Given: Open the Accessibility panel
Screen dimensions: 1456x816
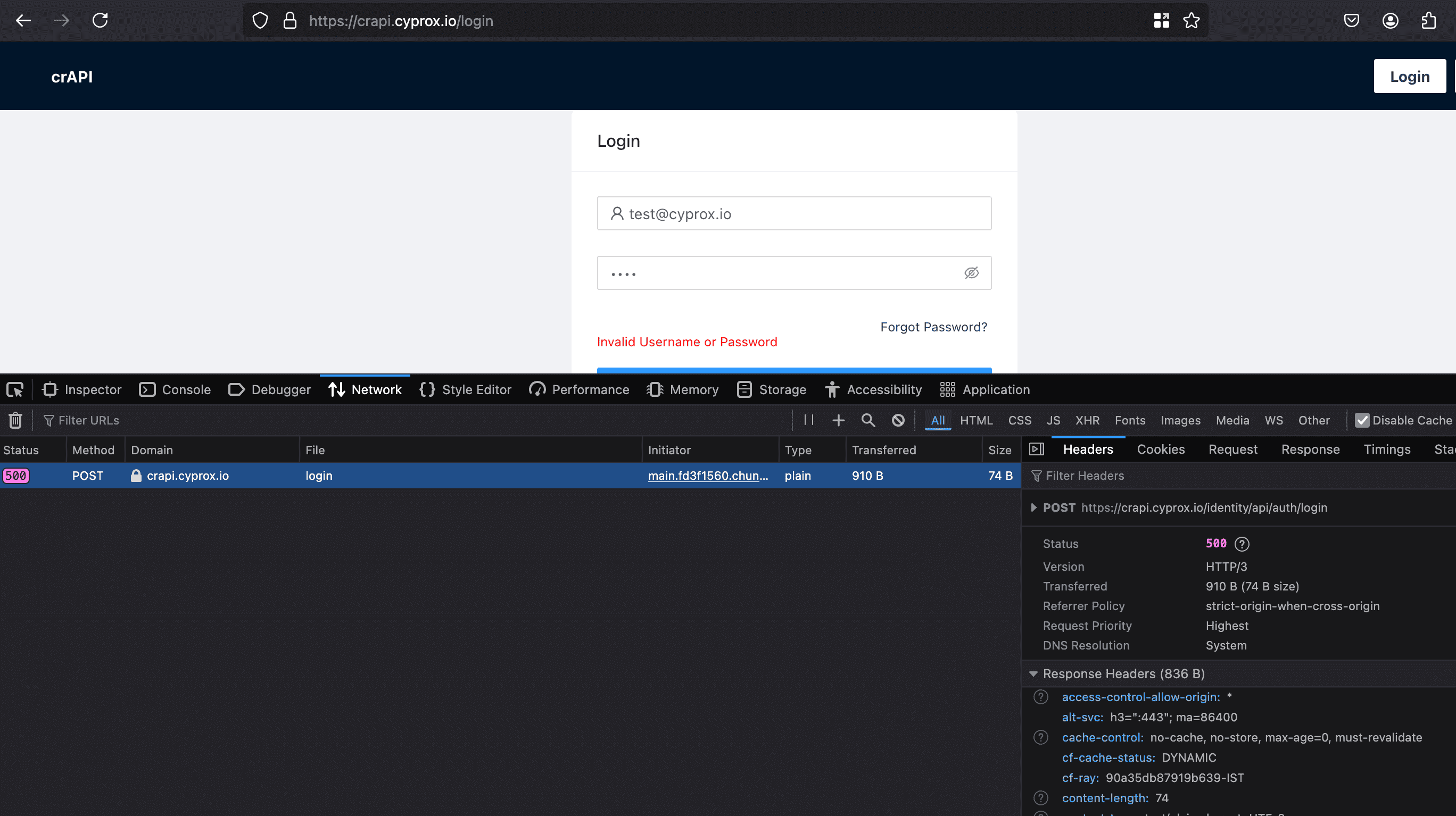Looking at the screenshot, I should pos(873,389).
